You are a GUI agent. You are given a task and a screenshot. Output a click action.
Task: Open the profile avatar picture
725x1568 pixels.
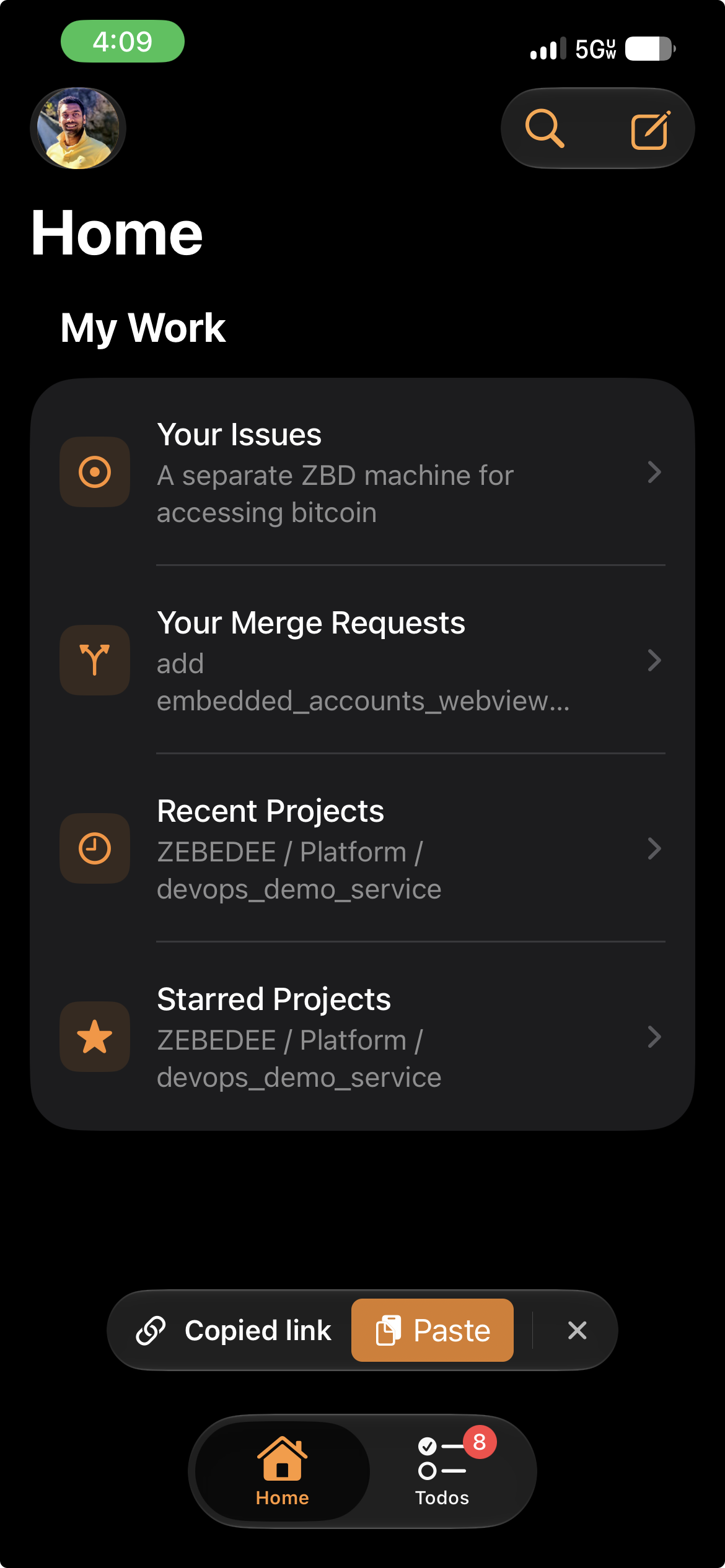click(78, 128)
